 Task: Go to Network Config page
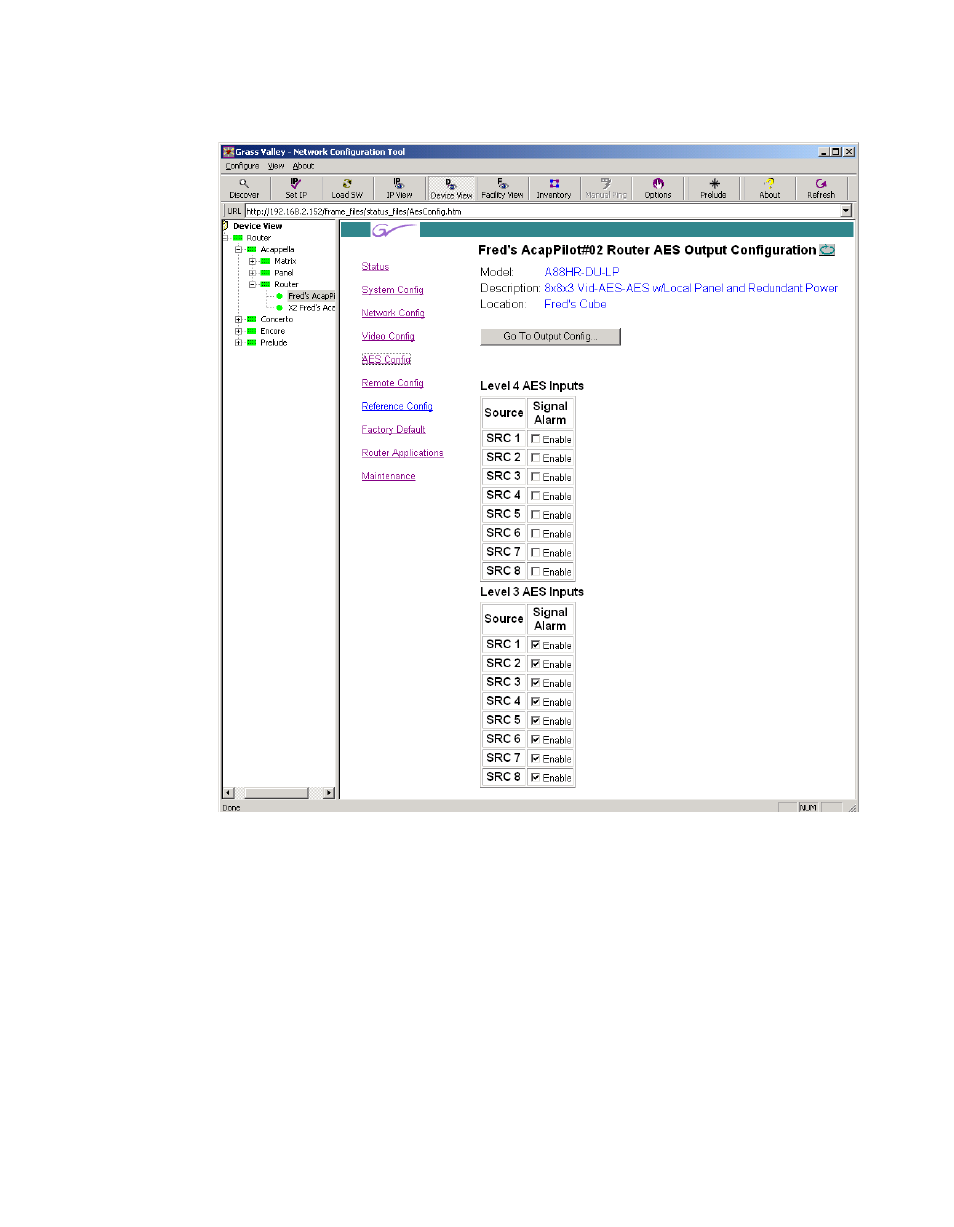[393, 313]
